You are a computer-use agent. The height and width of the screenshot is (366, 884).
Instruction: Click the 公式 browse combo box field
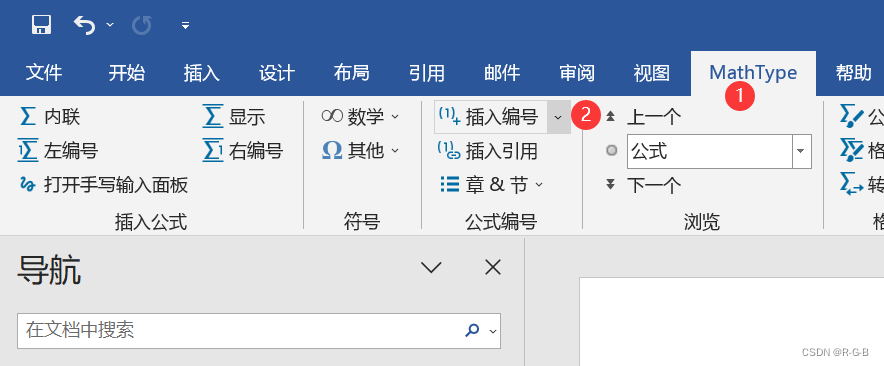tap(710, 151)
